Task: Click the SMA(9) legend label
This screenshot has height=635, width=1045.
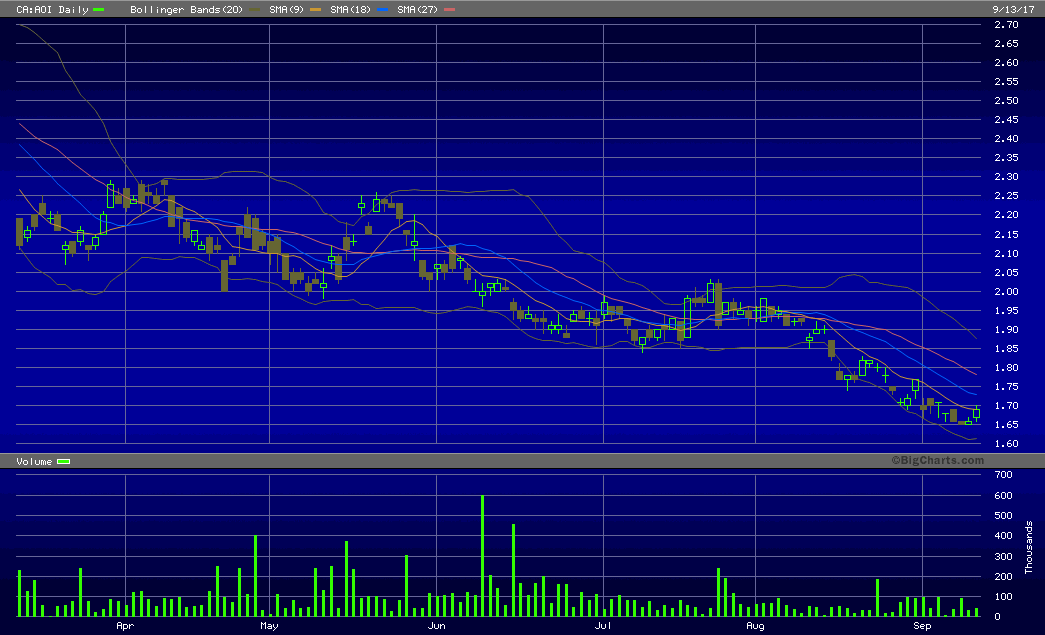Action: (287, 9)
